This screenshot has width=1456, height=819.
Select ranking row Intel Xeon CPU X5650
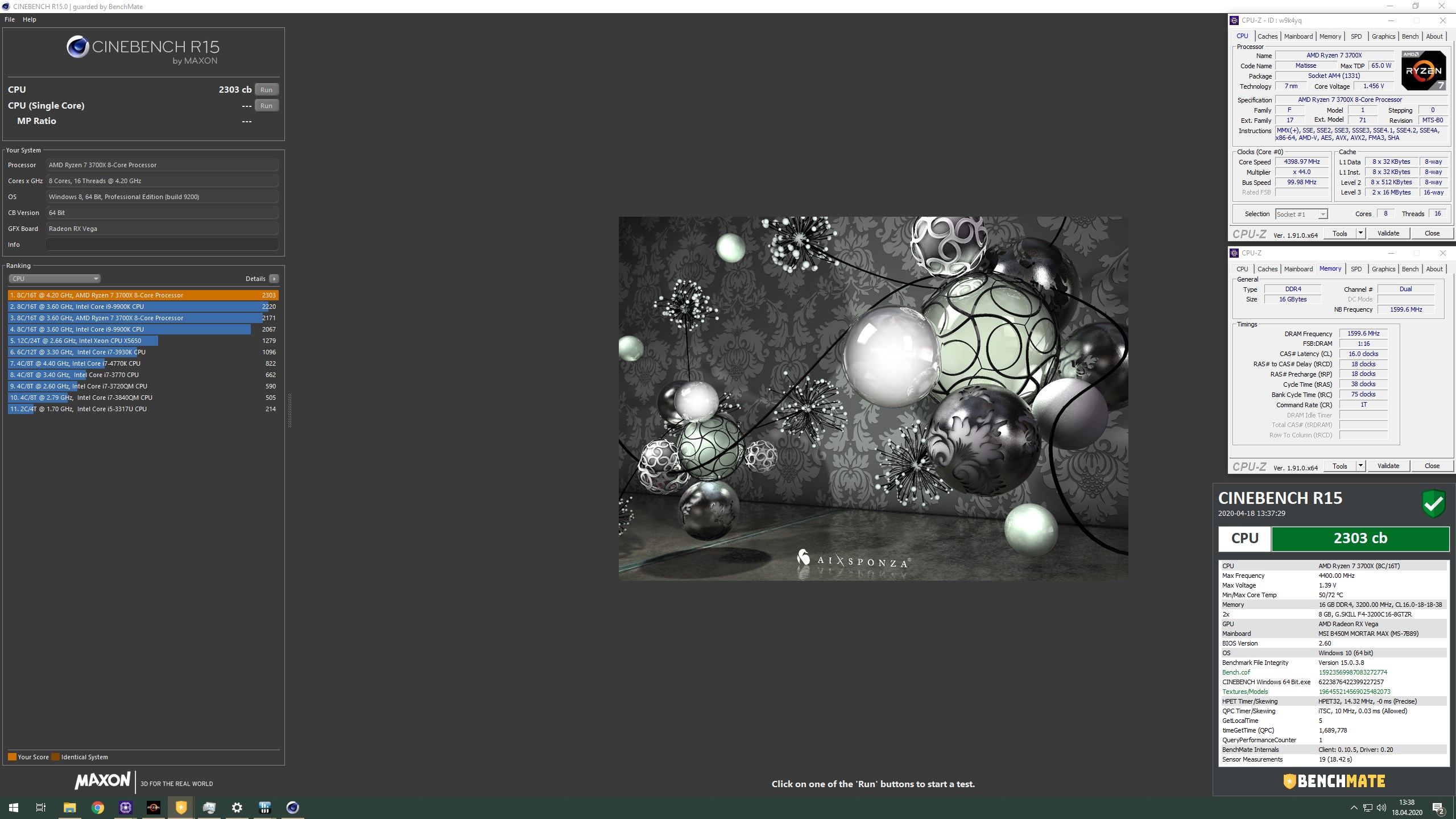click(x=143, y=341)
